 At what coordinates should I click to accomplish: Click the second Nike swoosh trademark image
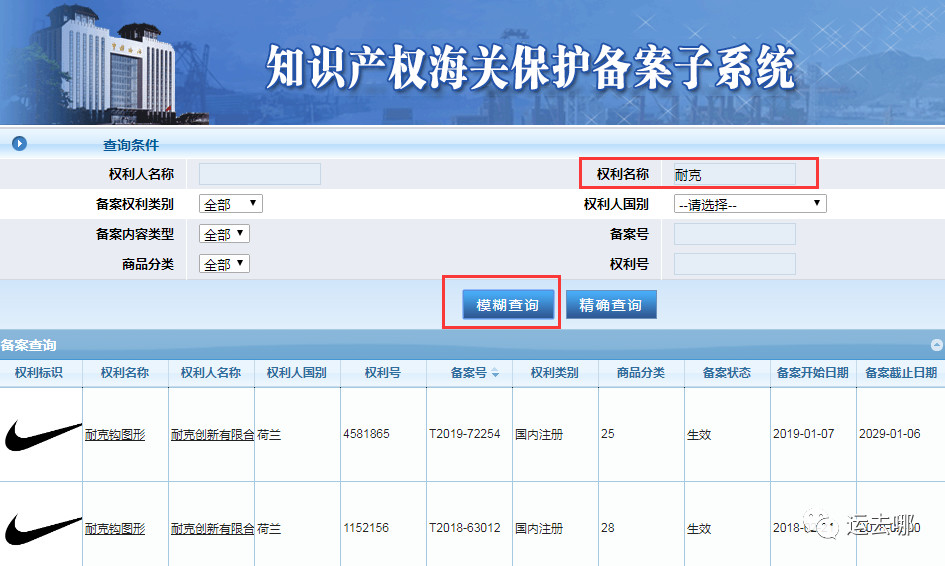(42, 529)
